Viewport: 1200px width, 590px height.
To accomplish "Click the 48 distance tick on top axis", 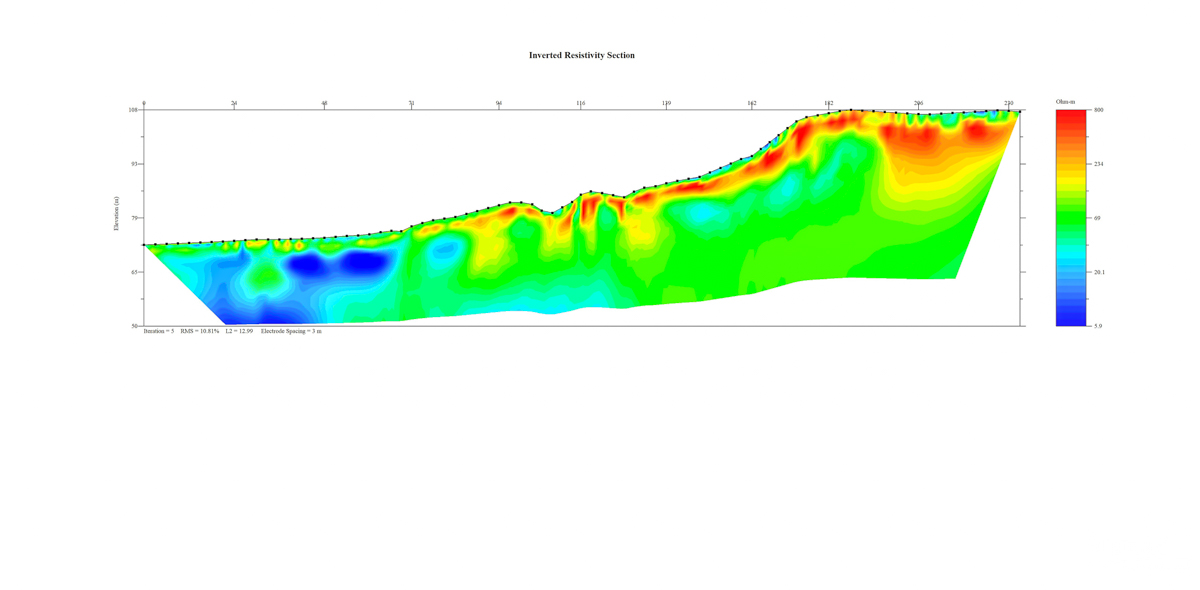I will click(324, 103).
